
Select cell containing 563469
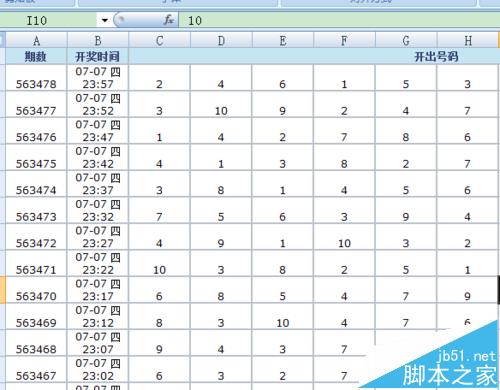click(x=36, y=316)
